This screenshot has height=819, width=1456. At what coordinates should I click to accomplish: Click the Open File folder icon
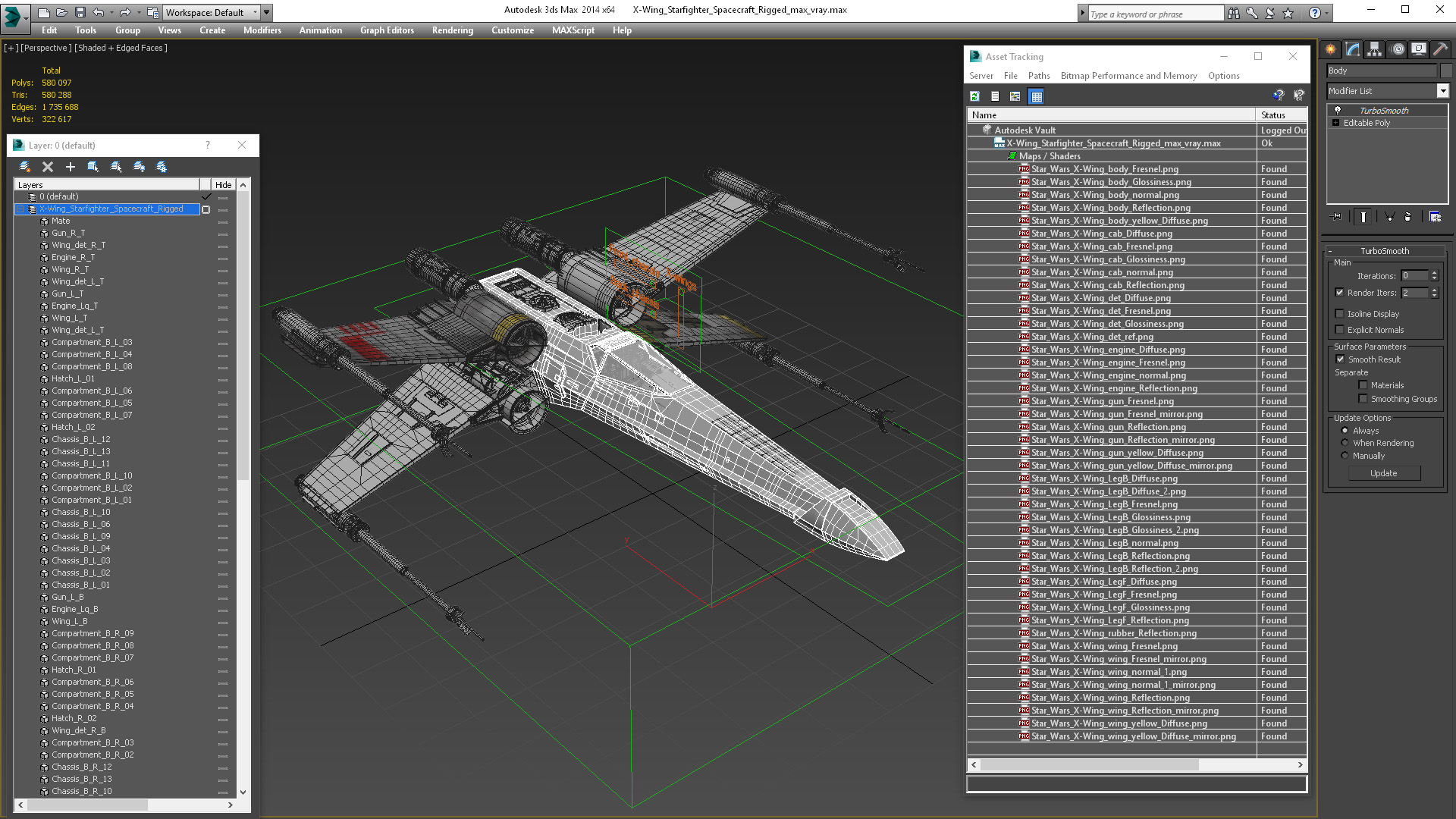click(x=61, y=12)
